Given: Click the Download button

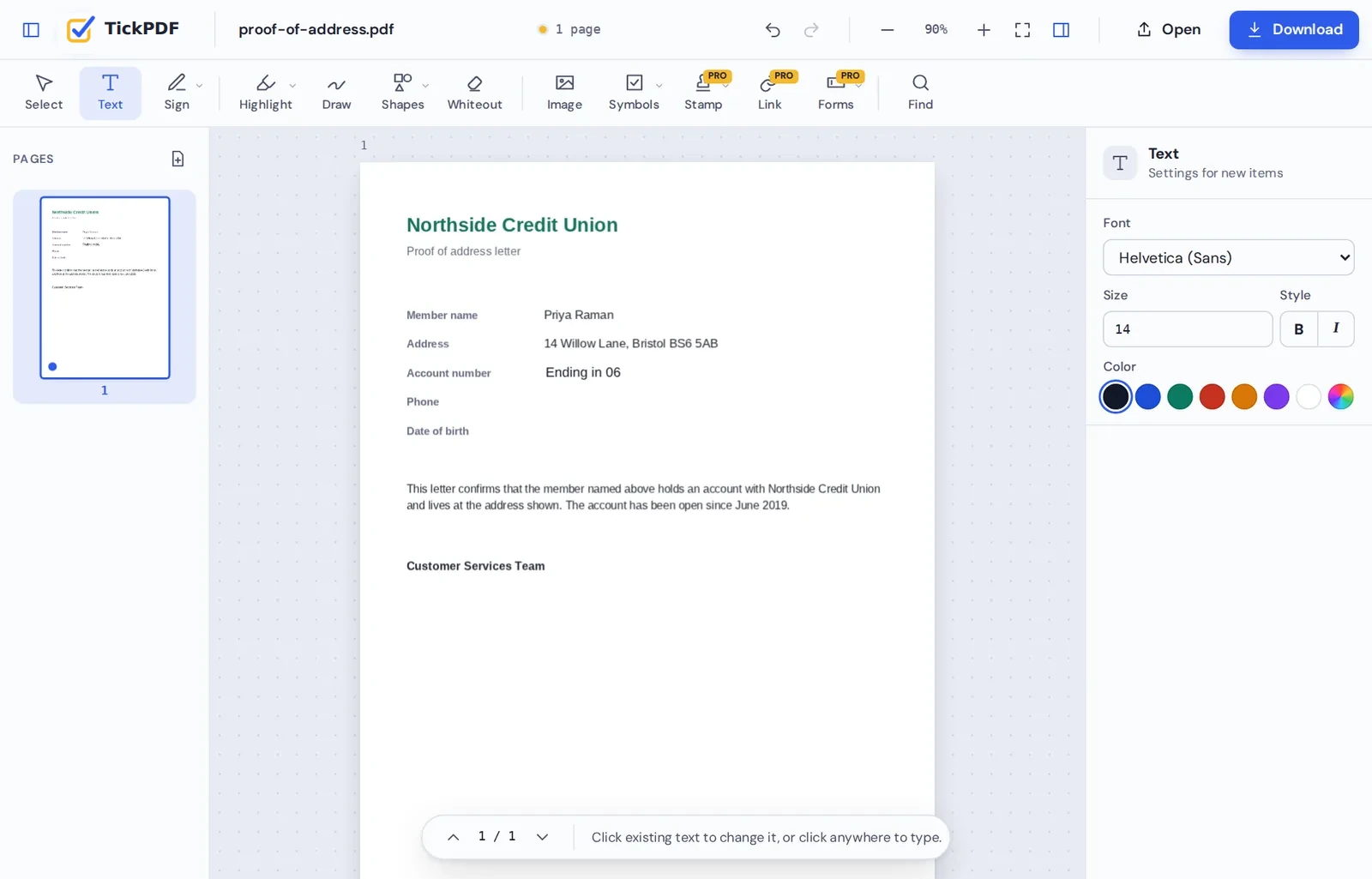Looking at the screenshot, I should tap(1293, 30).
